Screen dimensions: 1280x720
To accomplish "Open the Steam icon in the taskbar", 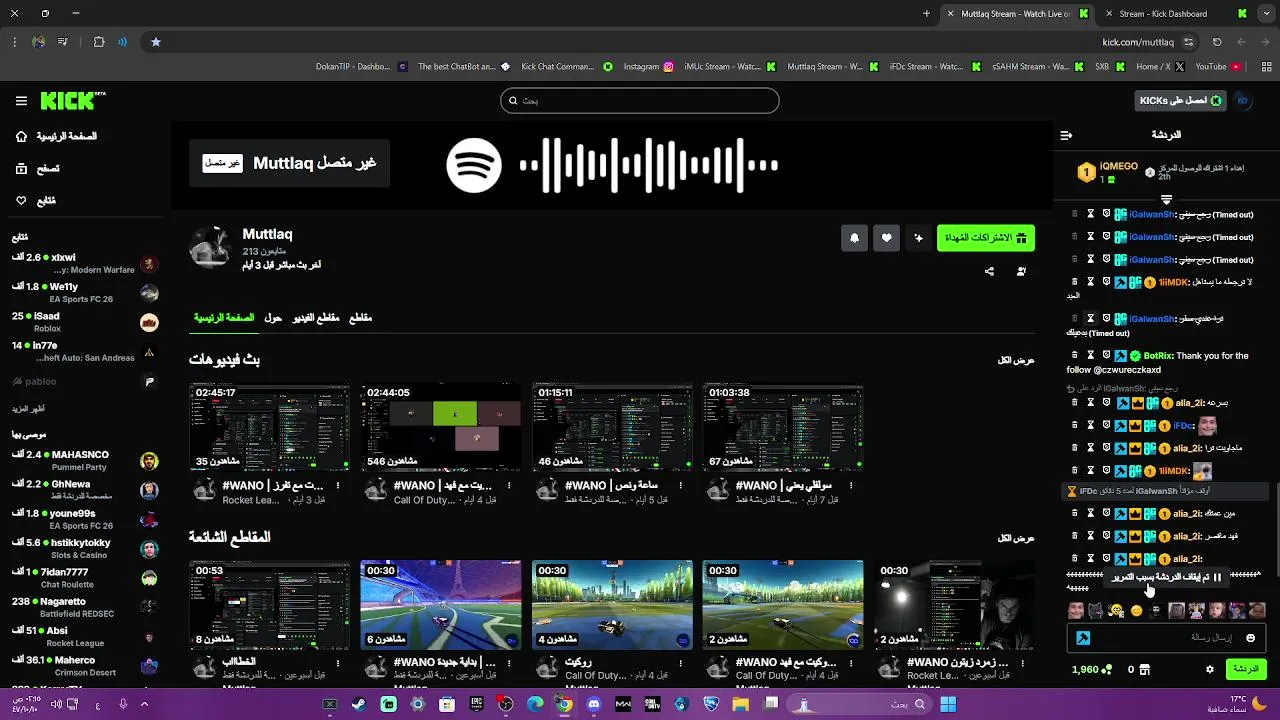I will [x=359, y=705].
